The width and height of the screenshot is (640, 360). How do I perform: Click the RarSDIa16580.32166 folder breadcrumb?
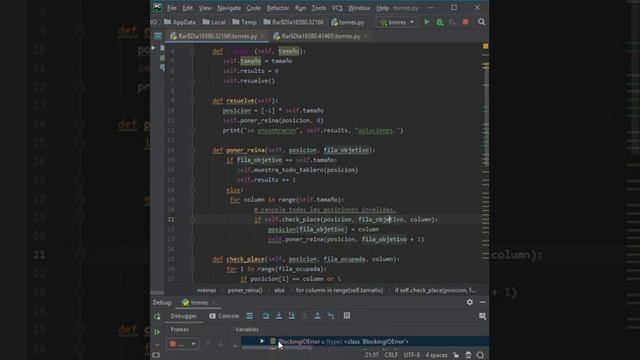point(293,22)
